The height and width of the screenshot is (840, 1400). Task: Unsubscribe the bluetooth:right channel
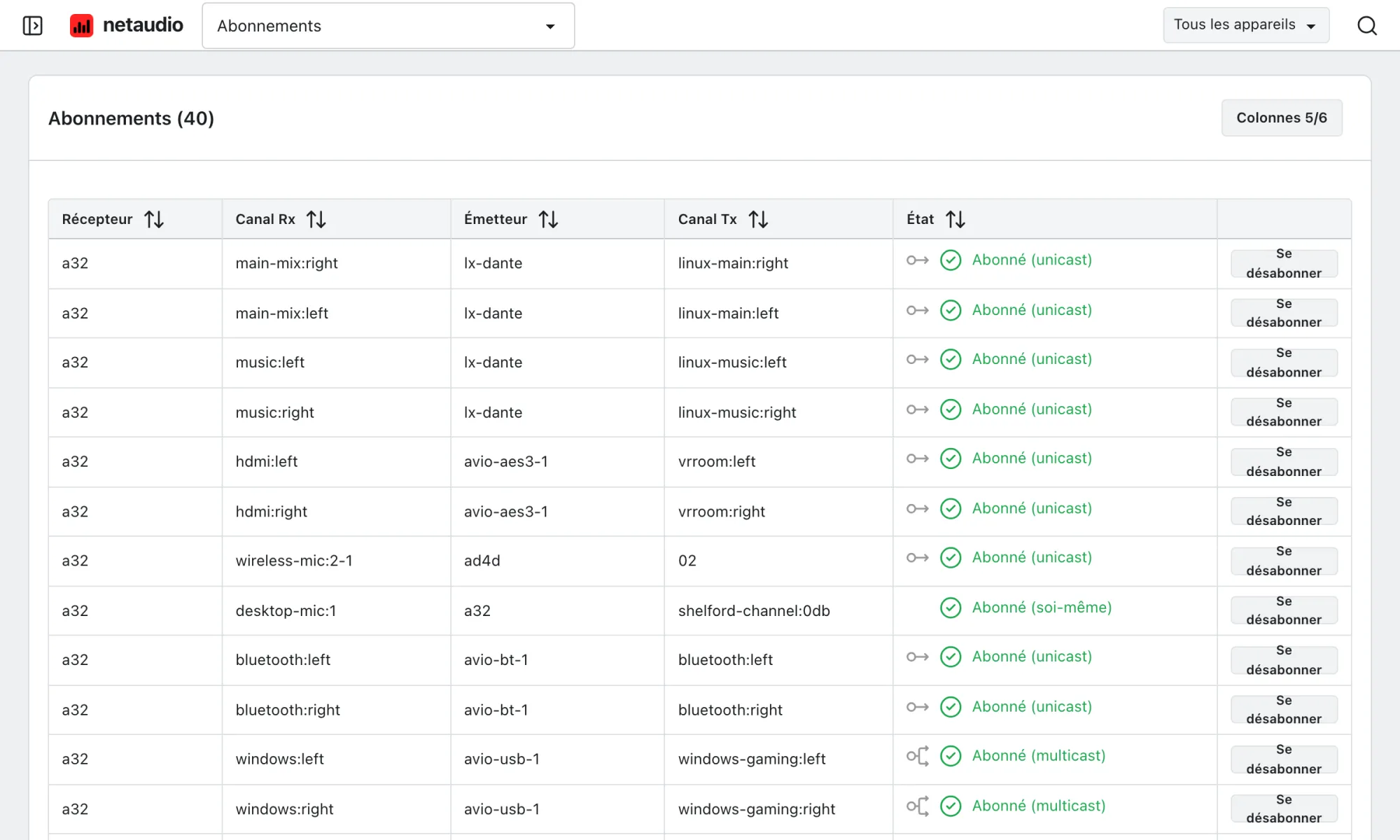pos(1284,710)
